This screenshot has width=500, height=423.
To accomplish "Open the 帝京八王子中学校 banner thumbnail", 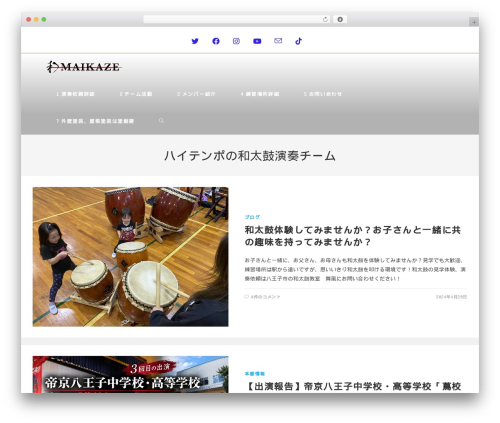I will tap(131, 374).
